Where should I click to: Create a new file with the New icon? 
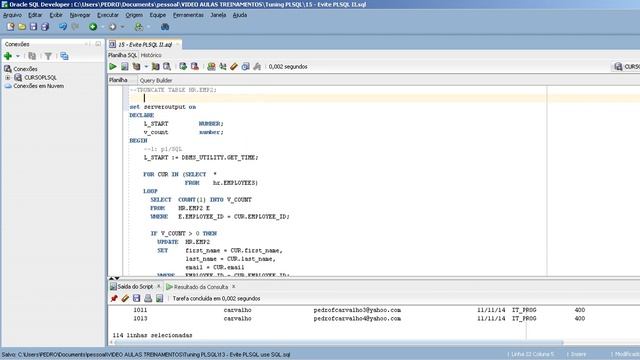pyautogui.click(x=10, y=27)
